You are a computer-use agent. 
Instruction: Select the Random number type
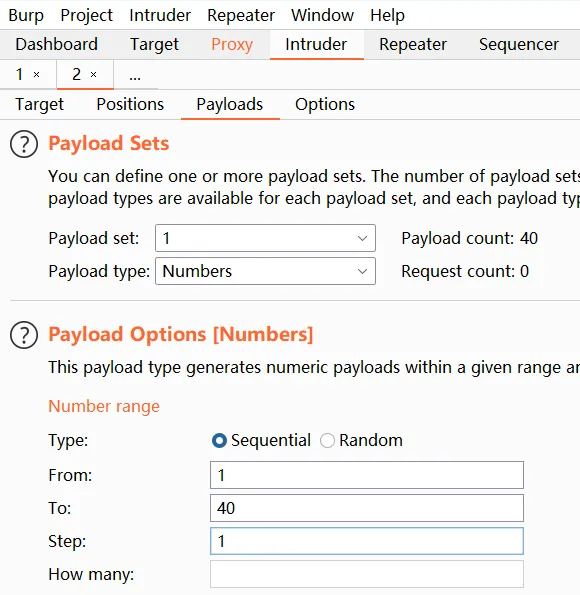(327, 441)
